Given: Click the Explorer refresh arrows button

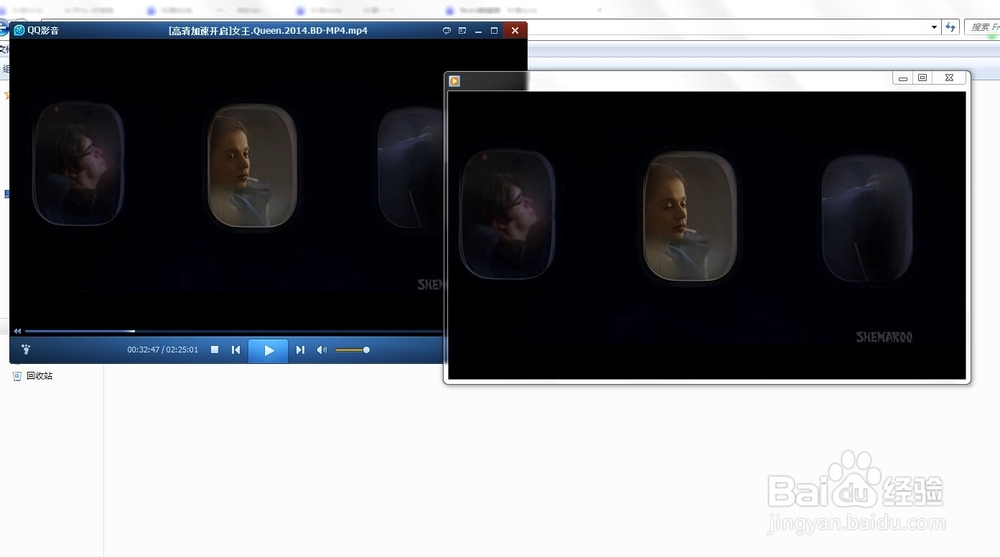Looking at the screenshot, I should pos(951,27).
